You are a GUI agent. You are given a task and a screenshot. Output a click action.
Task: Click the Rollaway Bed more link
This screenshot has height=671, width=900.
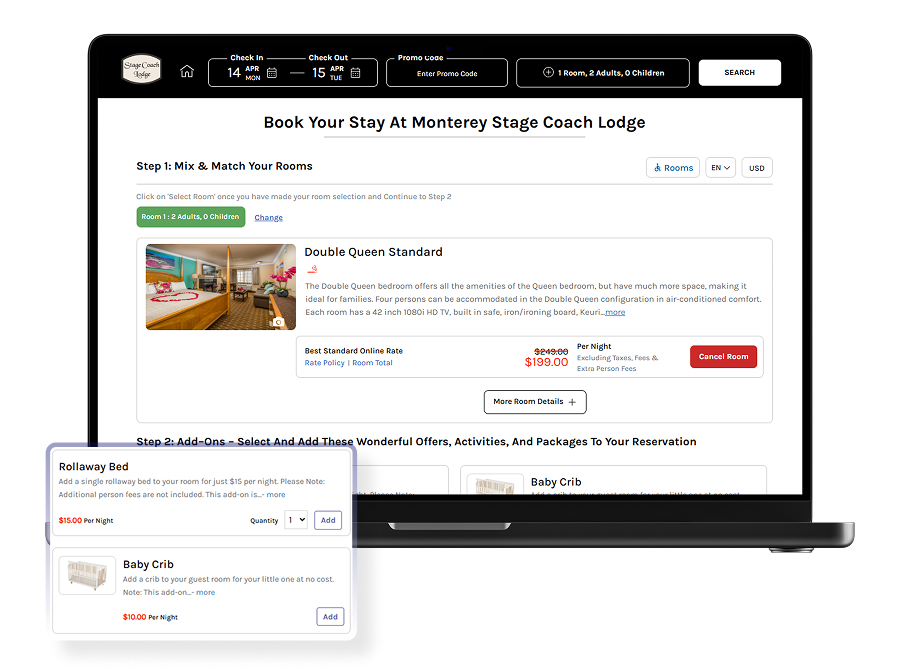tap(276, 495)
